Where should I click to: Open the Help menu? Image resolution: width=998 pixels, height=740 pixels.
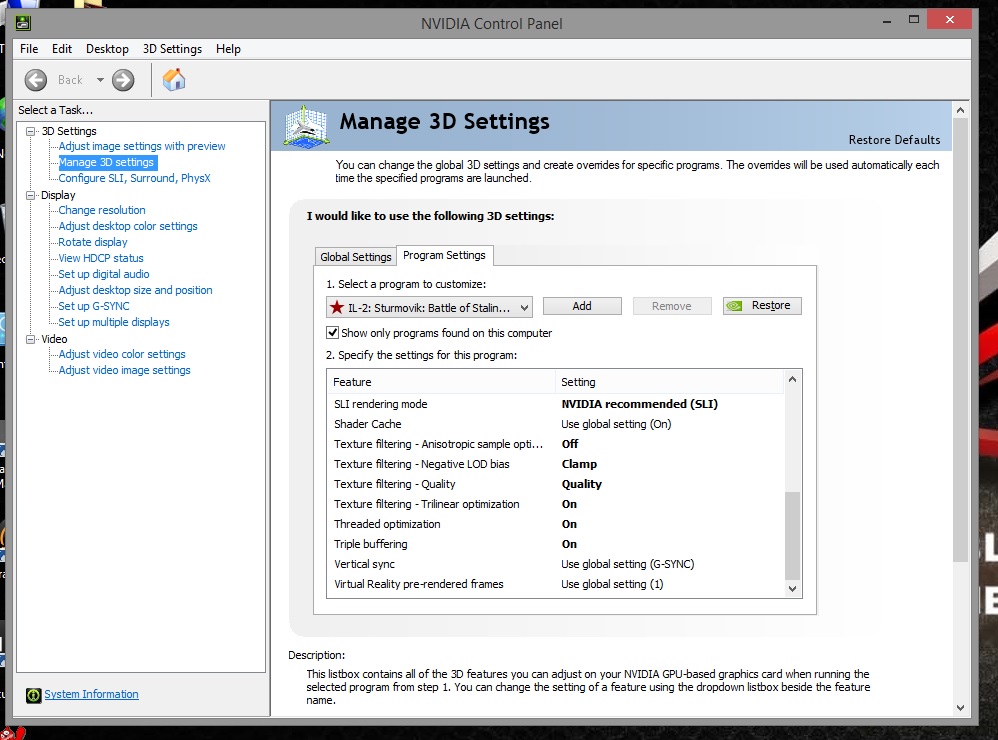click(x=228, y=49)
